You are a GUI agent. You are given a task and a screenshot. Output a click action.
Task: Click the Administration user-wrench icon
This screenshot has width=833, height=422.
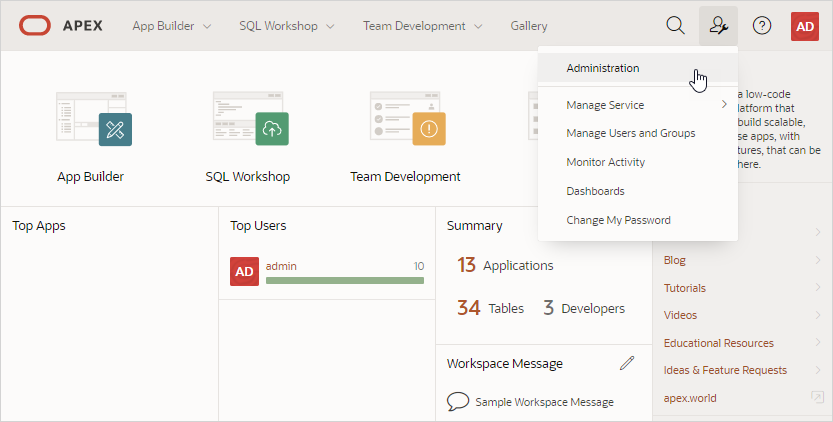(718, 25)
